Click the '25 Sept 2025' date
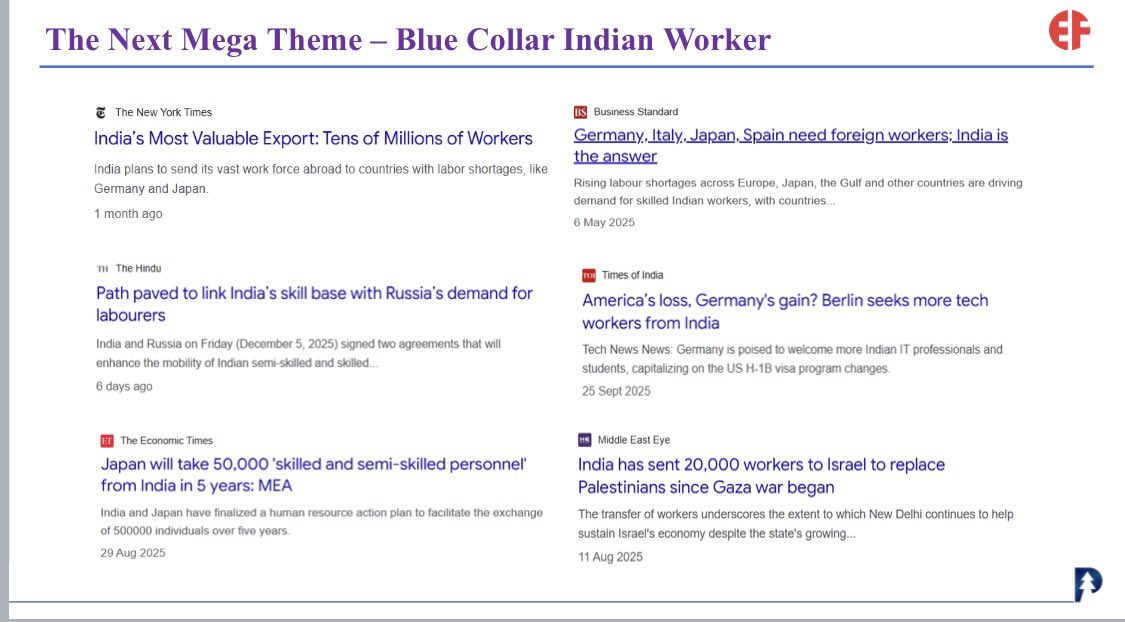The image size is (1125, 622). tap(616, 391)
